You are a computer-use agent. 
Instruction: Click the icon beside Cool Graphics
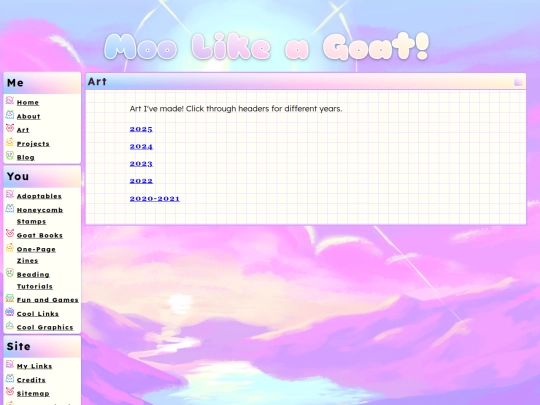10,326
